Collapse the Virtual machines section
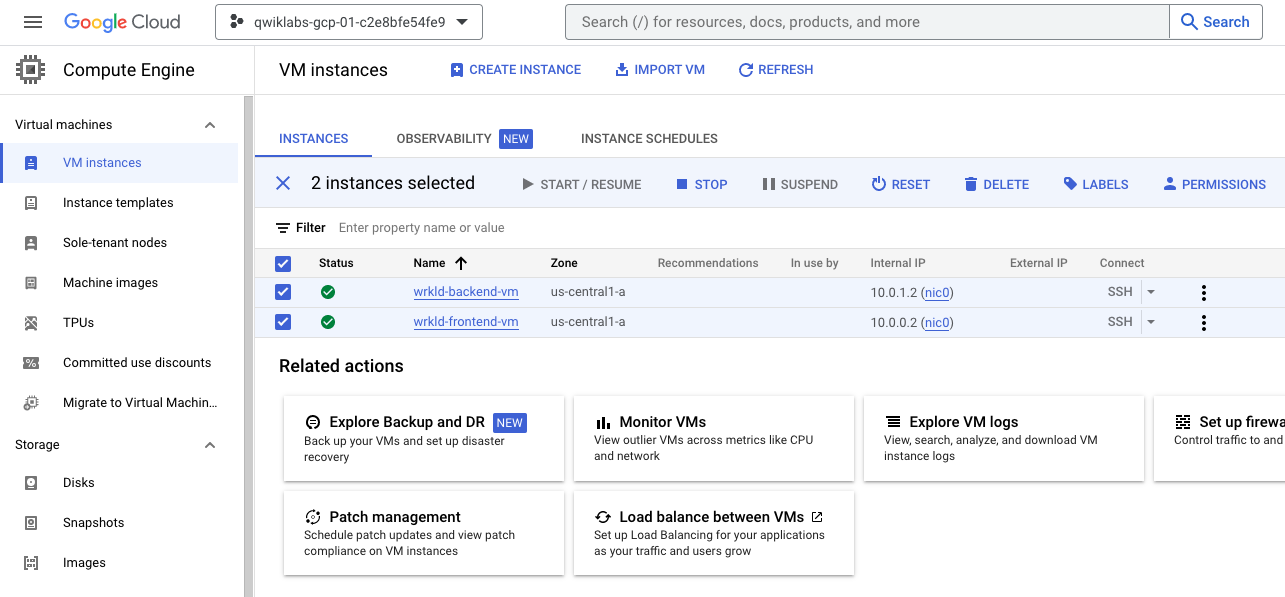 point(210,125)
